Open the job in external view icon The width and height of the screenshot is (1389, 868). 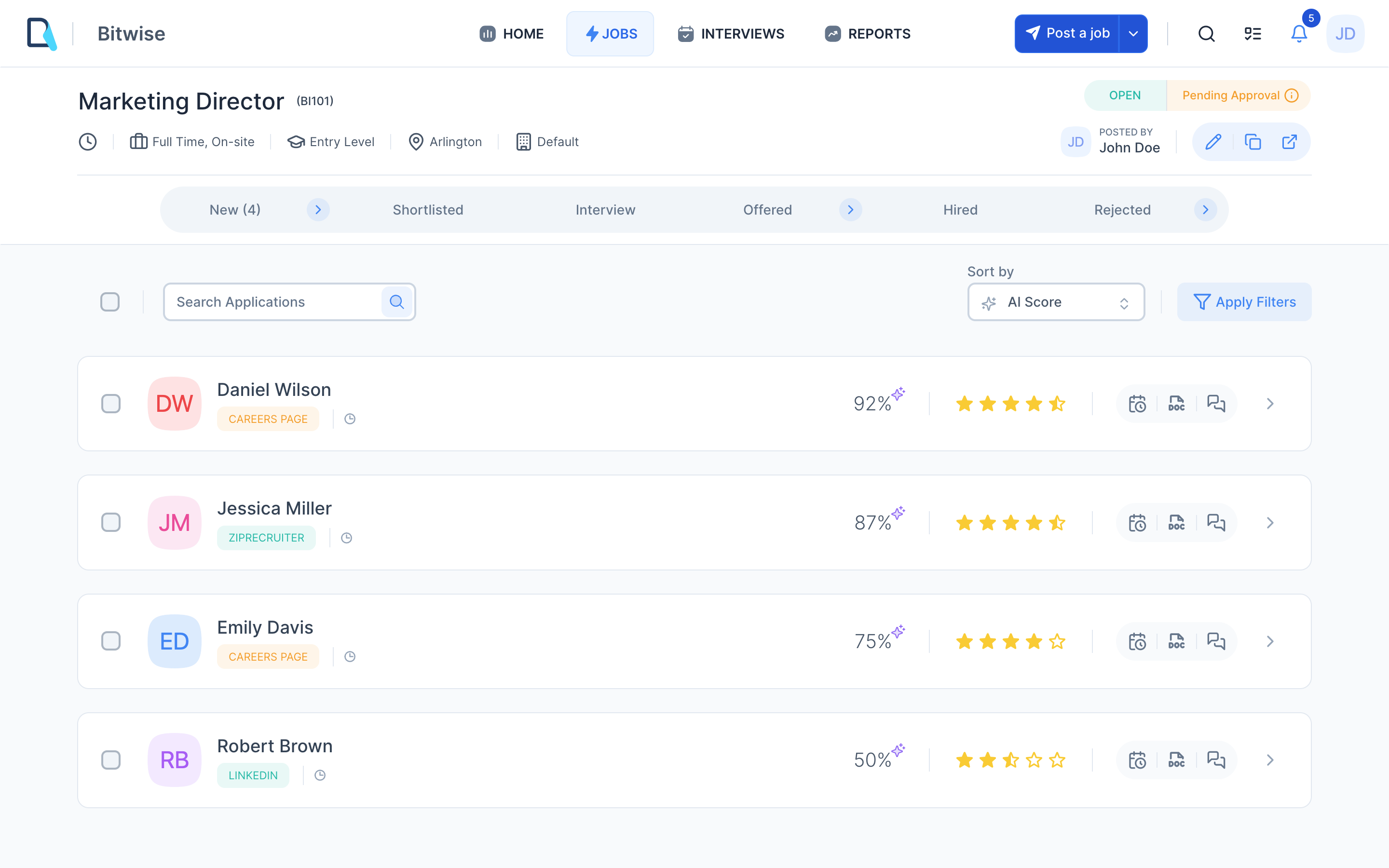pos(1290,141)
